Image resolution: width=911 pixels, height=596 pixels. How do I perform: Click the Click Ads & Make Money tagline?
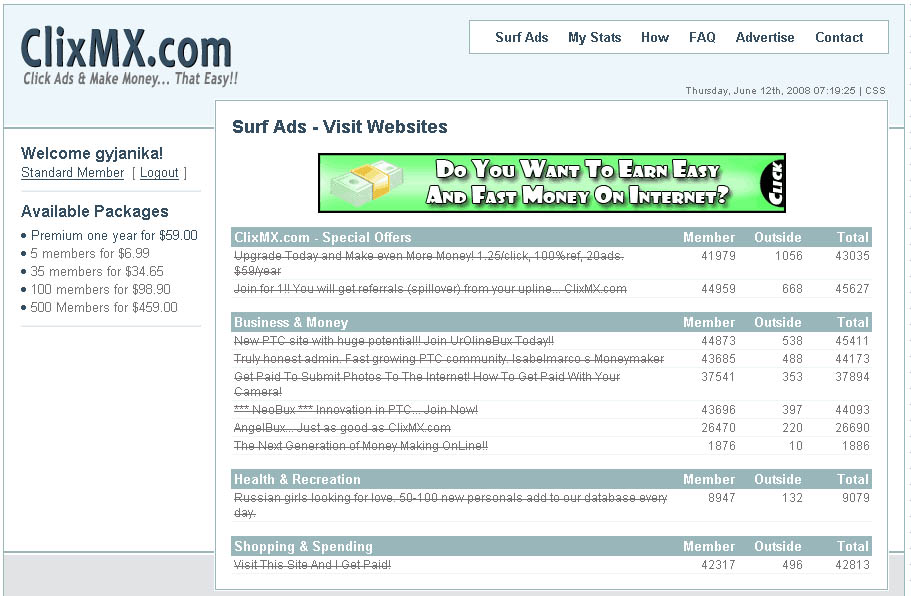click(x=130, y=78)
